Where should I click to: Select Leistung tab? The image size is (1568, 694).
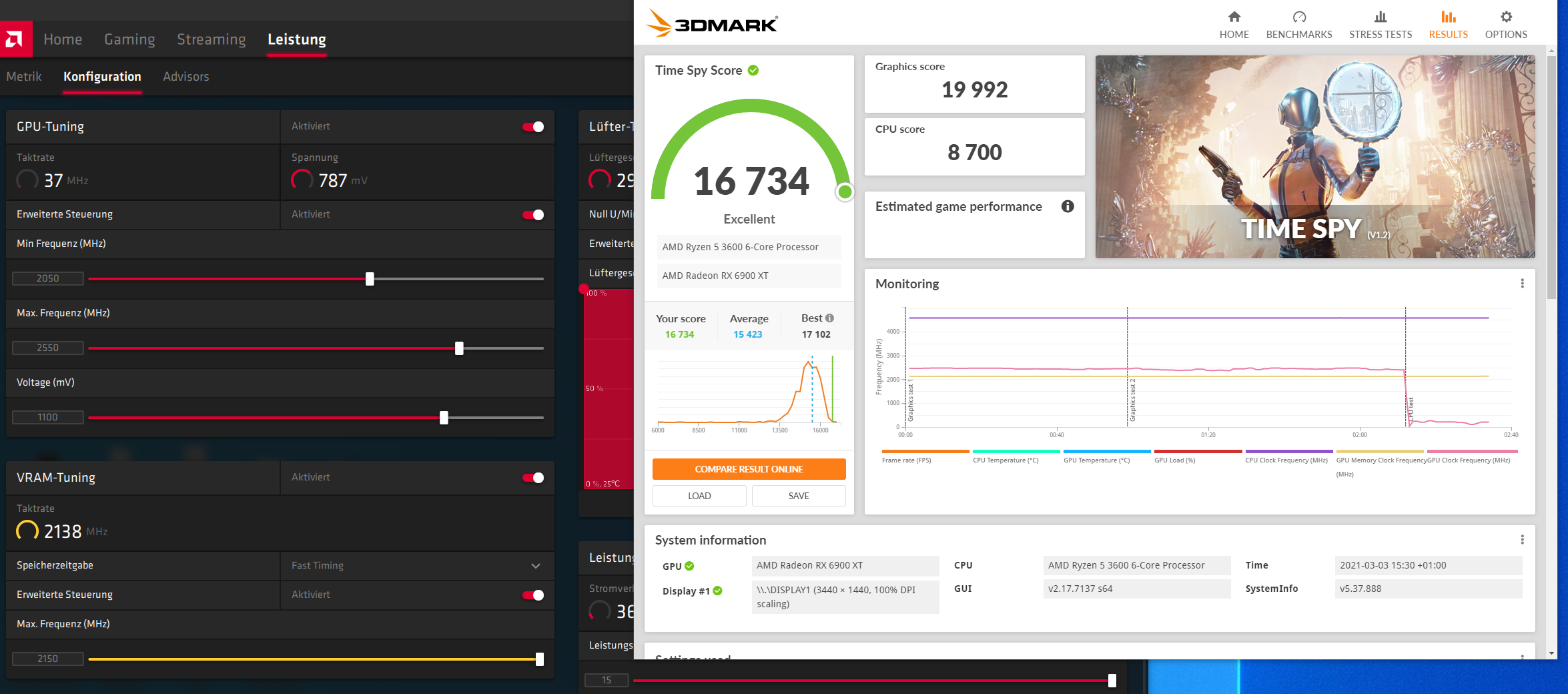pyautogui.click(x=297, y=39)
